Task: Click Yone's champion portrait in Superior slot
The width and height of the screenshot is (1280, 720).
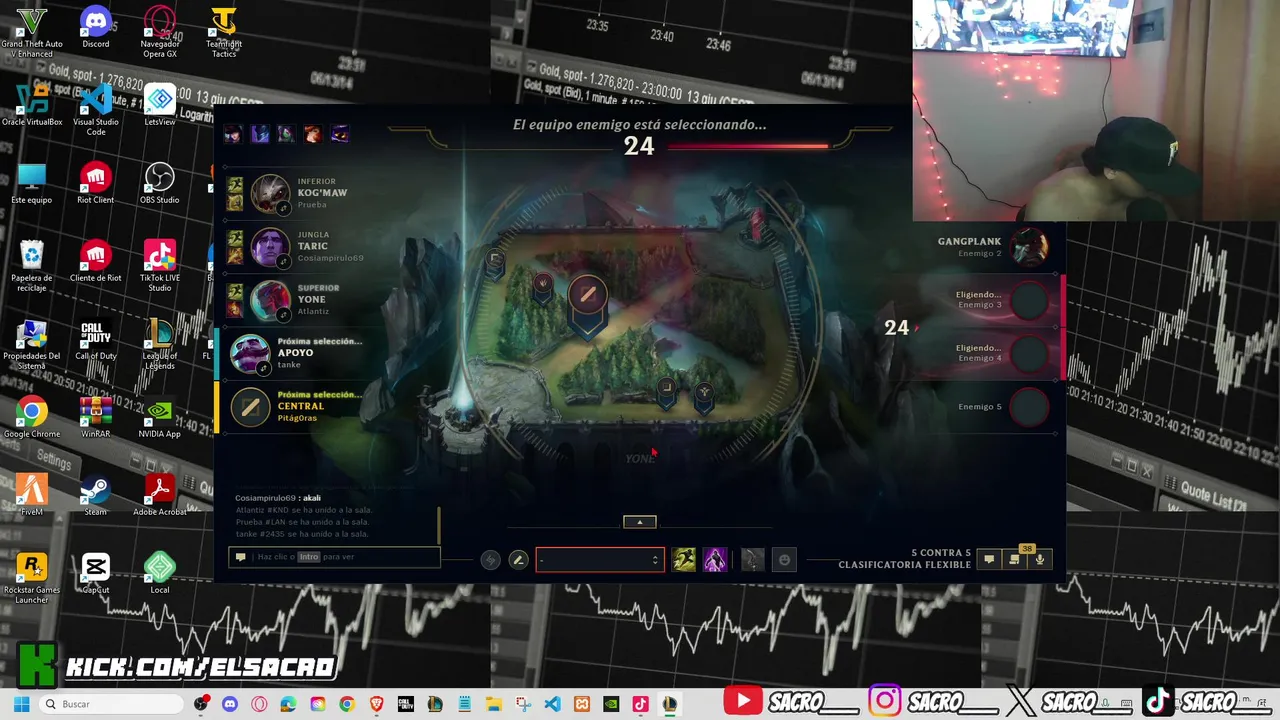Action: pyautogui.click(x=270, y=300)
